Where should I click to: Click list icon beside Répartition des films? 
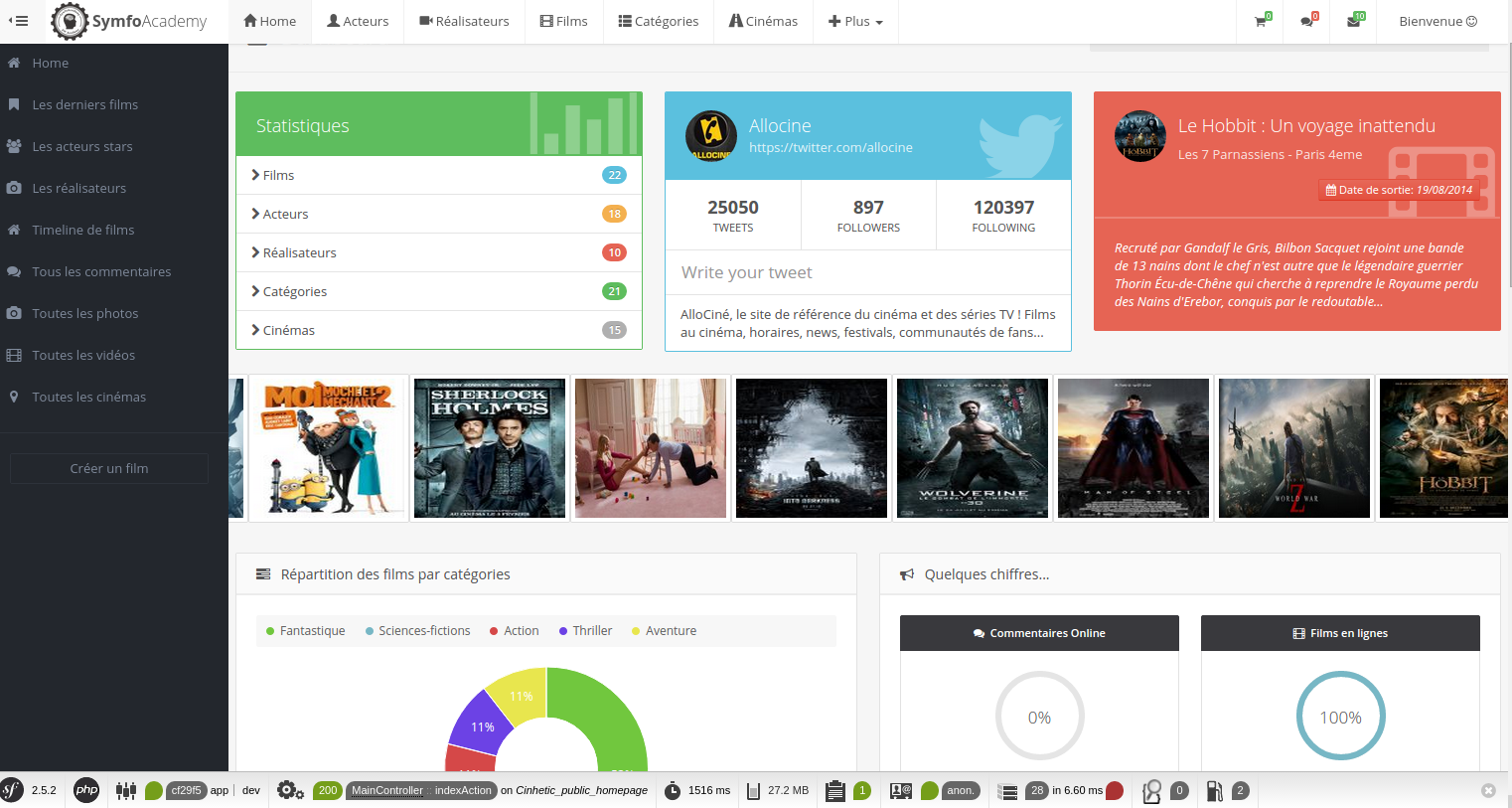263,574
